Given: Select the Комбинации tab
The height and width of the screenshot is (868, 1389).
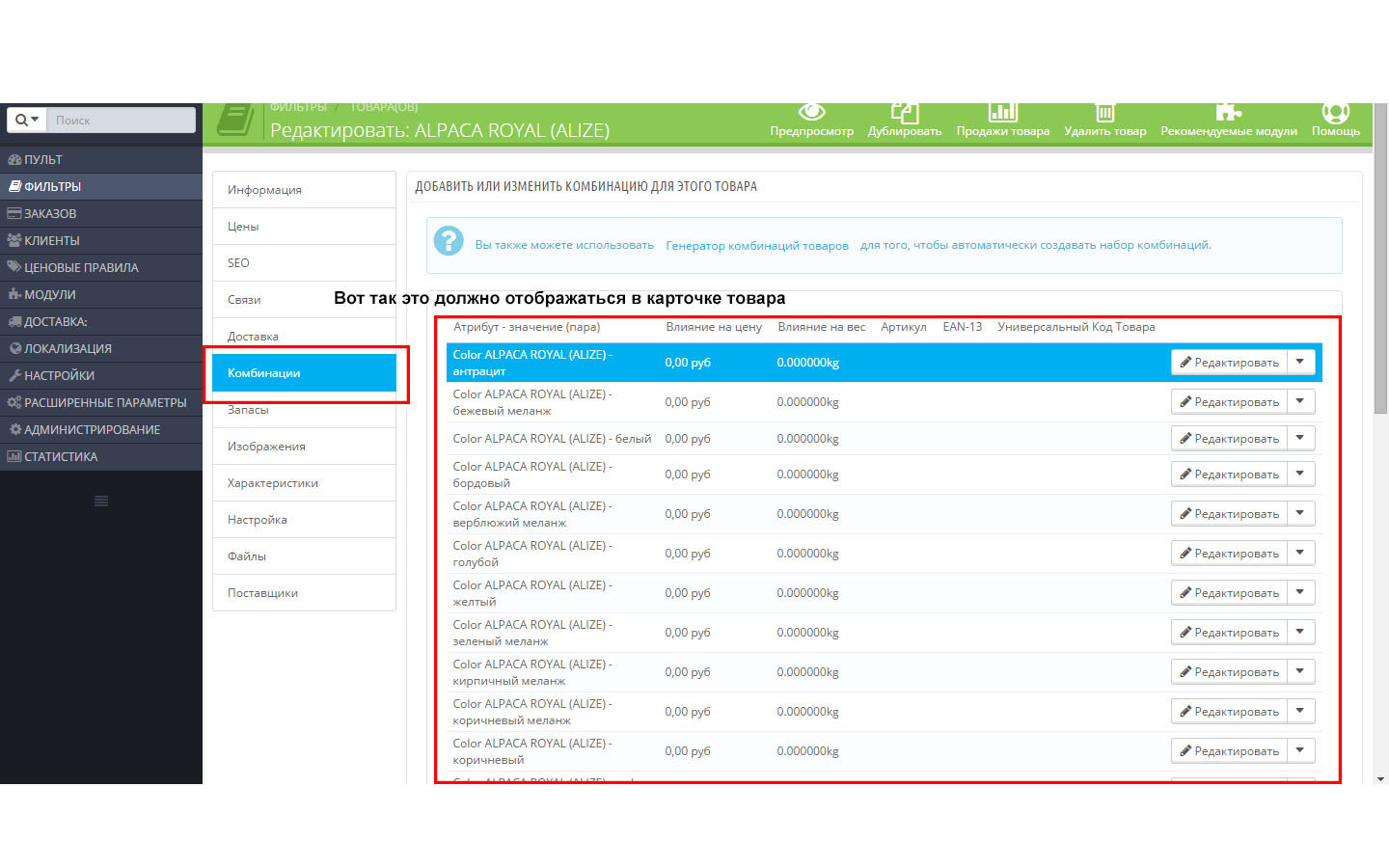Looking at the screenshot, I should tap(304, 373).
